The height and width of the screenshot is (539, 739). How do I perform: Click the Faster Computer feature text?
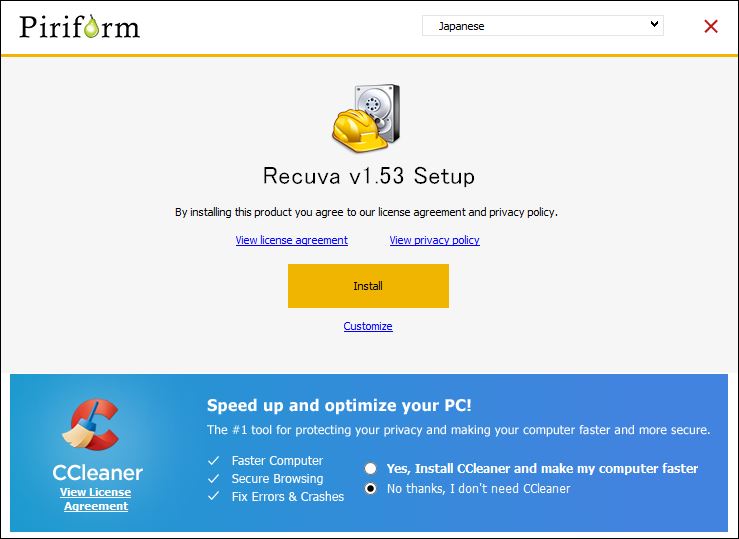tap(277, 461)
